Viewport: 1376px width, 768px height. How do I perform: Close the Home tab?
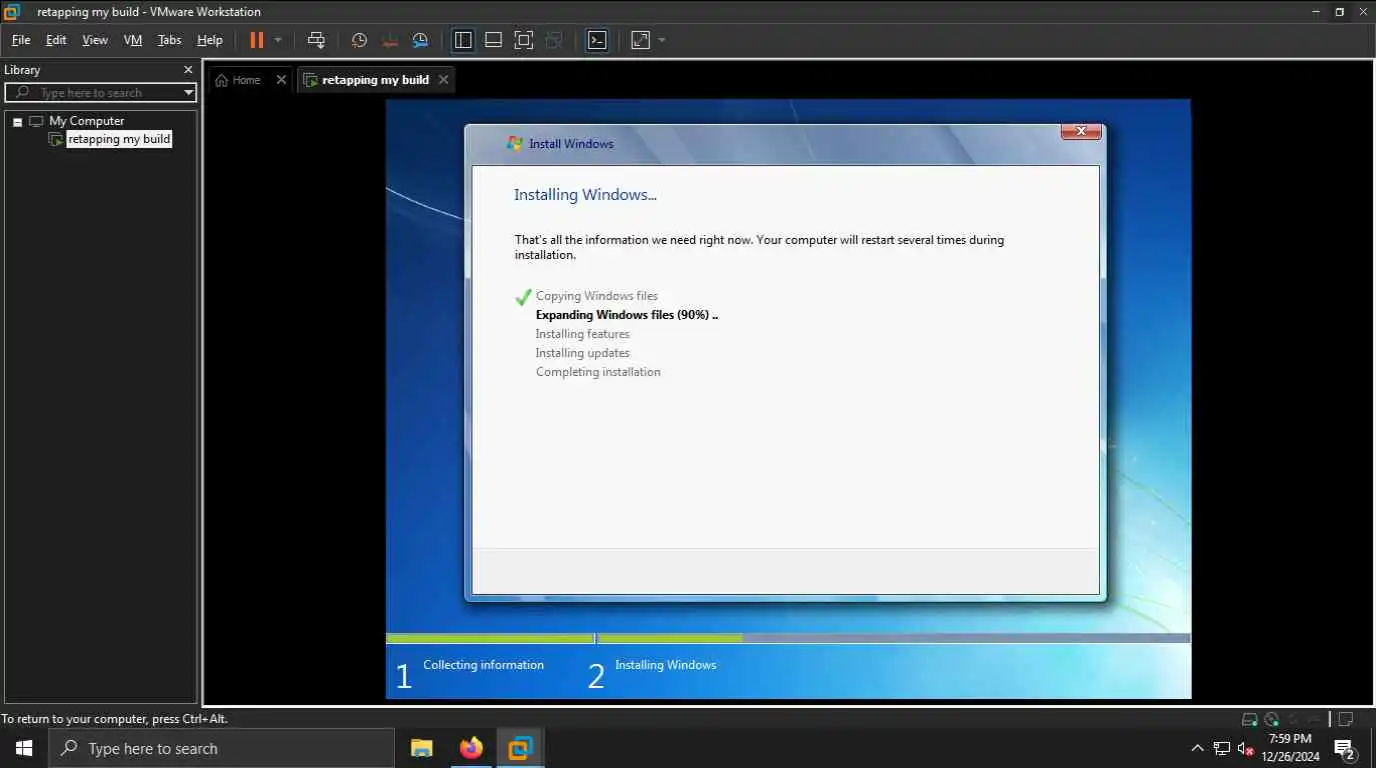281,79
